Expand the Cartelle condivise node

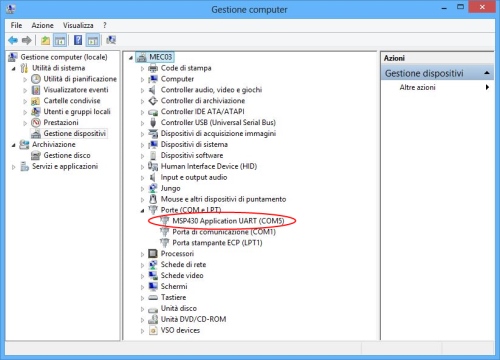pos(25,101)
